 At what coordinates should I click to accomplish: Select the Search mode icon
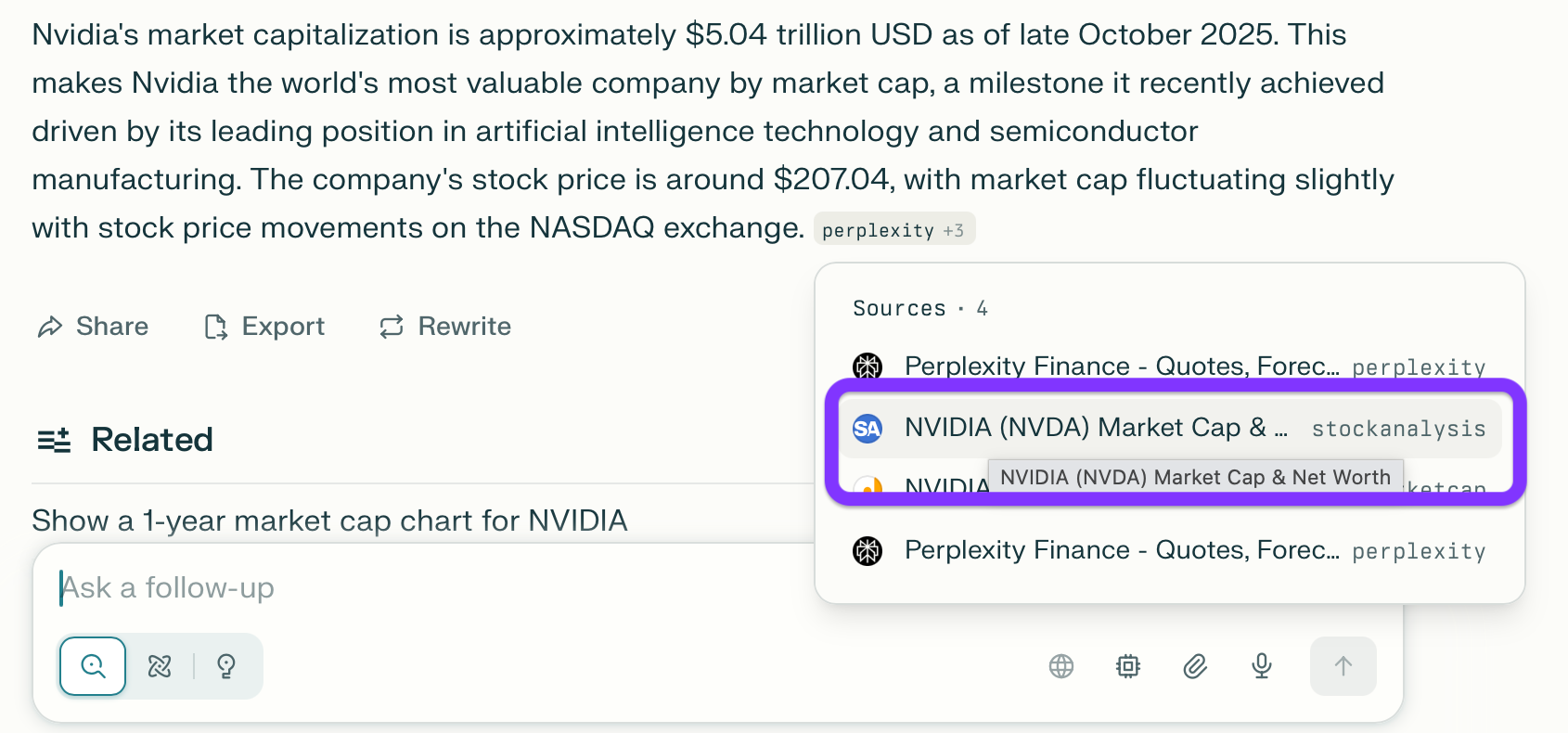[93, 666]
